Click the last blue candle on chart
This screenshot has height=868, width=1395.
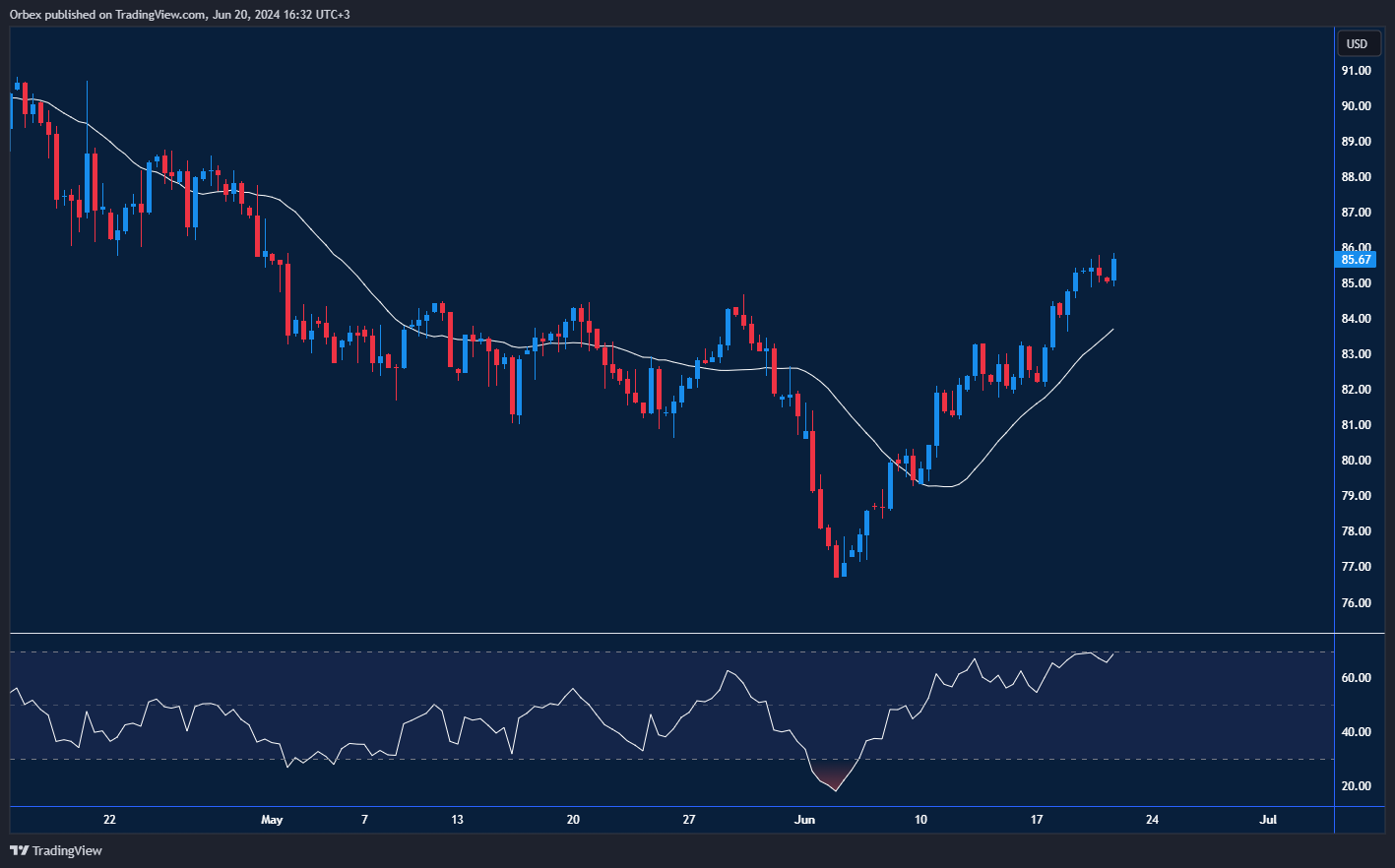[x=1113, y=270]
